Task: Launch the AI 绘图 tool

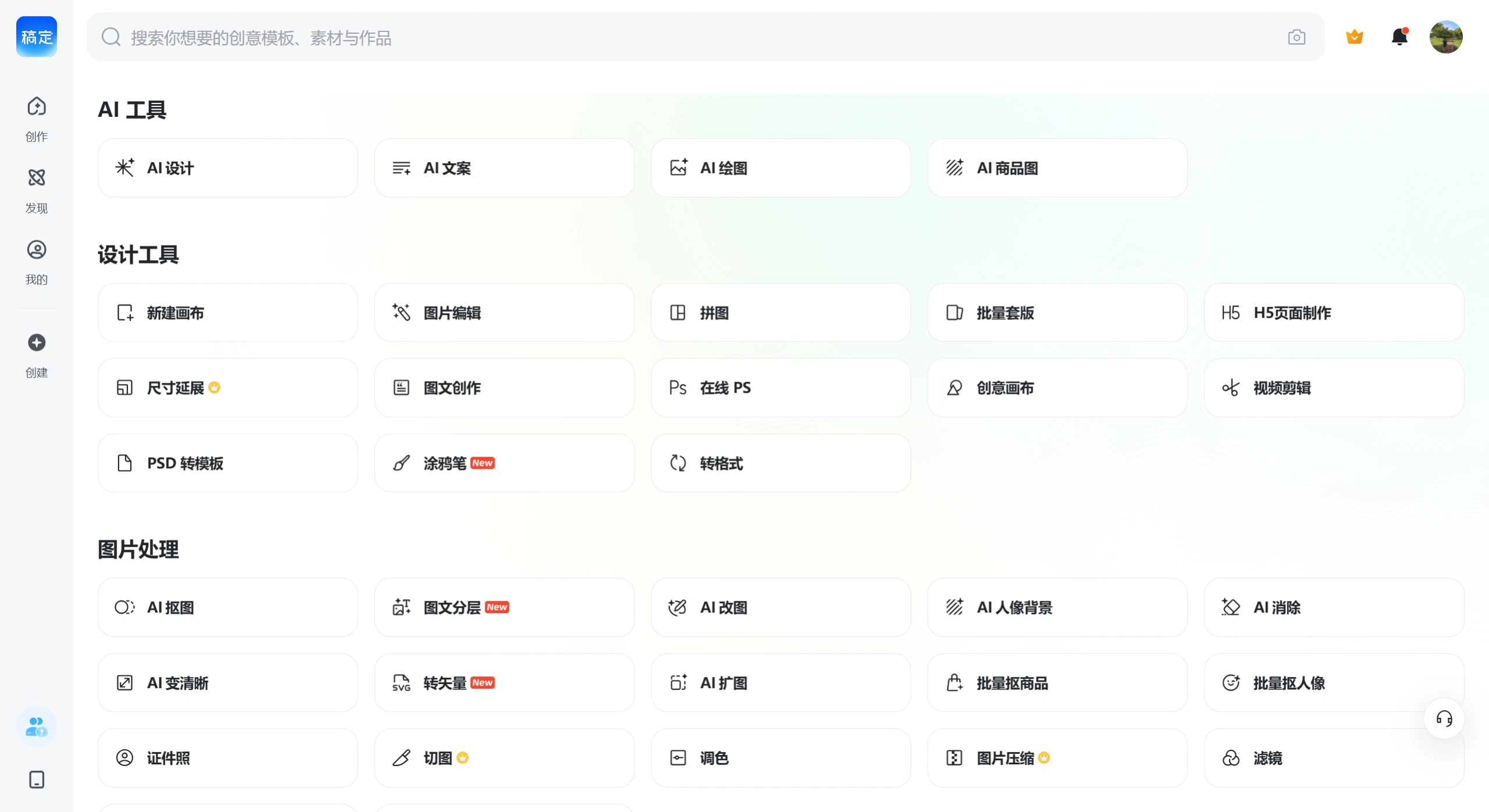Action: pos(780,168)
